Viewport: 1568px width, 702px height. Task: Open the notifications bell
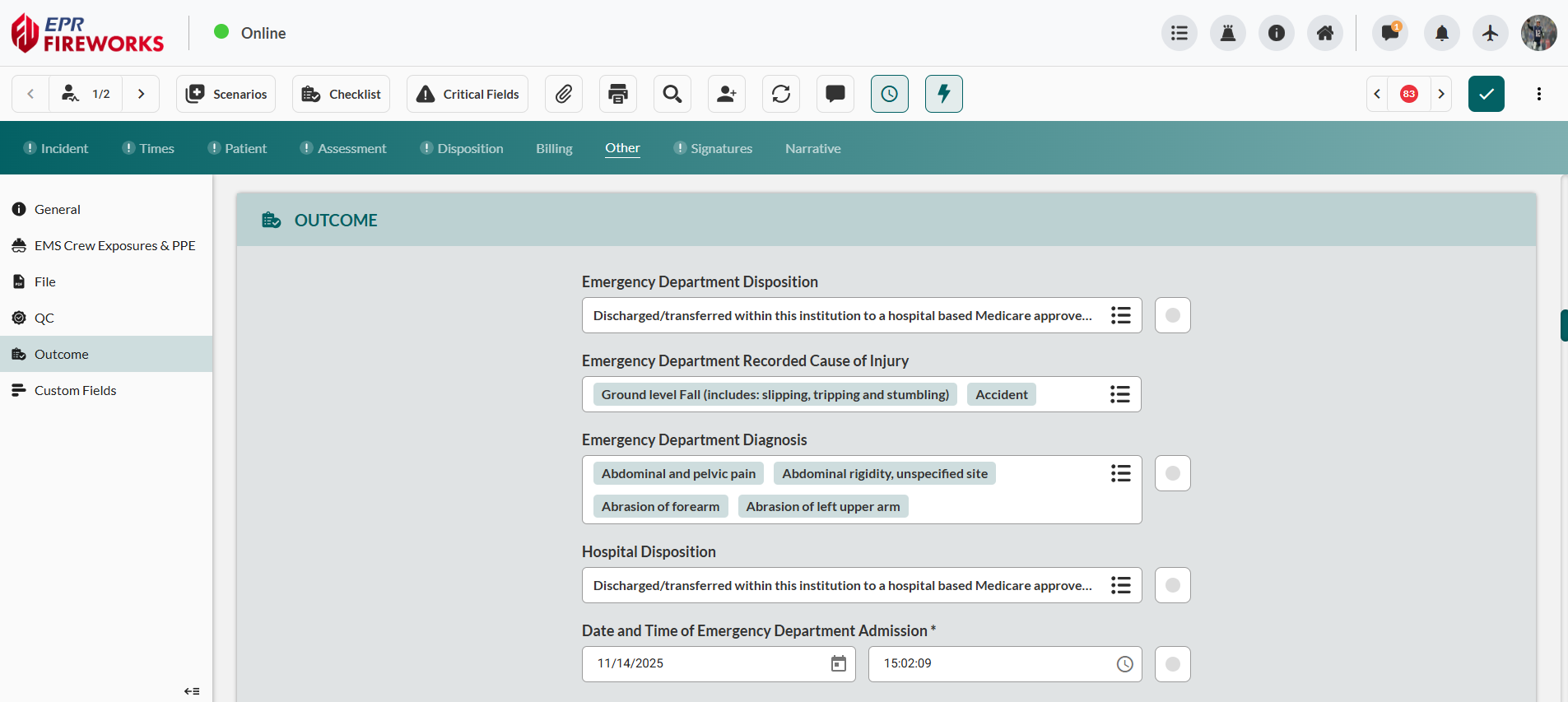click(x=1442, y=33)
